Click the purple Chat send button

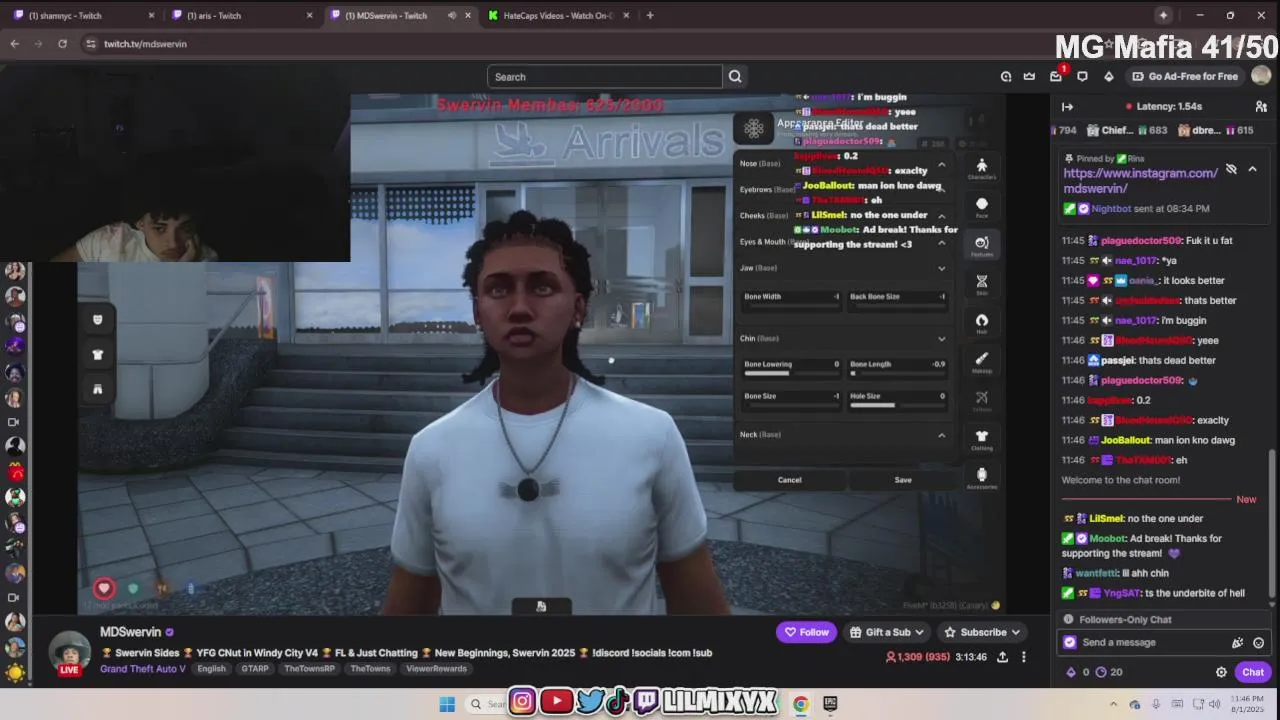[x=1253, y=672]
